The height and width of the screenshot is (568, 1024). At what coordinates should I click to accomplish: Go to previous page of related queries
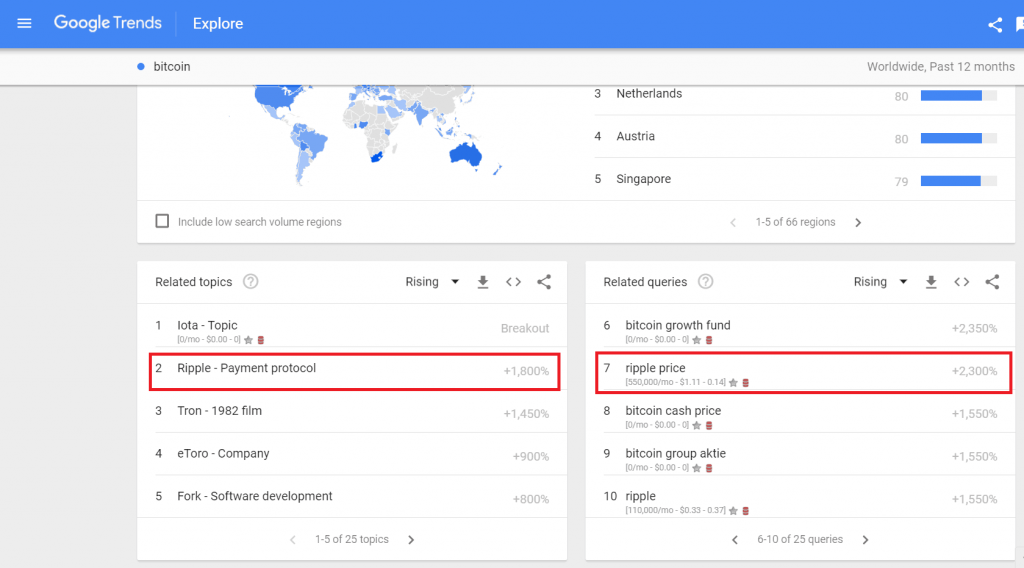[735, 540]
